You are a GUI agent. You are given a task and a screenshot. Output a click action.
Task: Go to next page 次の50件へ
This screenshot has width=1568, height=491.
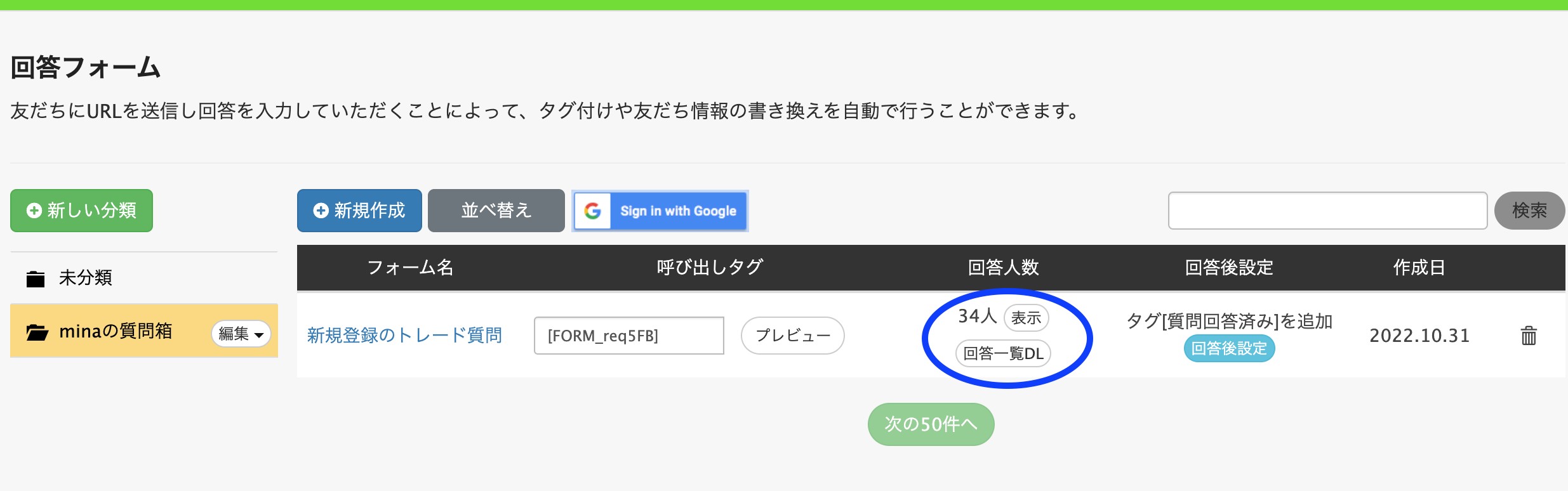[x=931, y=424]
